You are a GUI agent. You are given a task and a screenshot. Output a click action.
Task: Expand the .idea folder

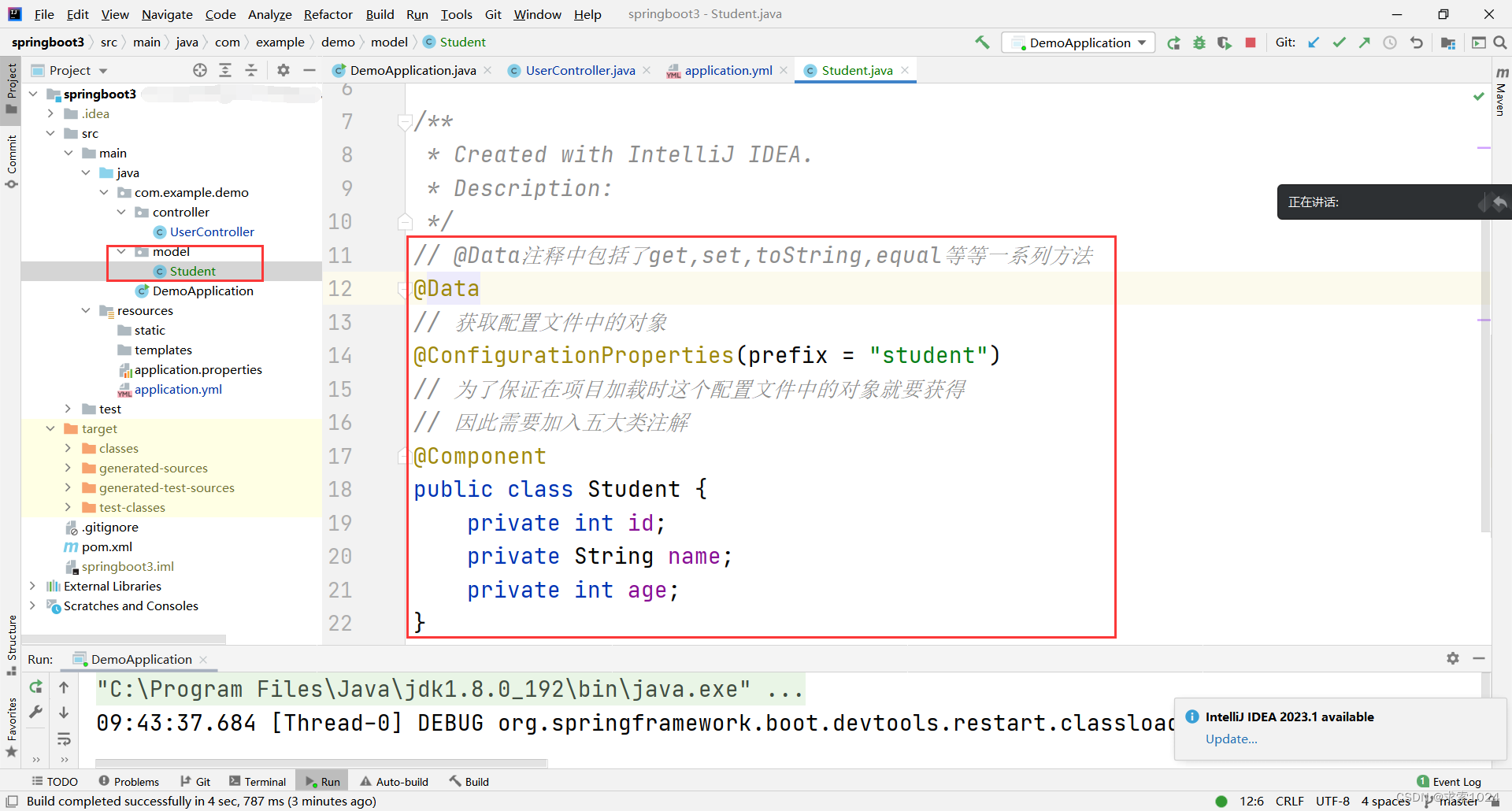pos(50,113)
